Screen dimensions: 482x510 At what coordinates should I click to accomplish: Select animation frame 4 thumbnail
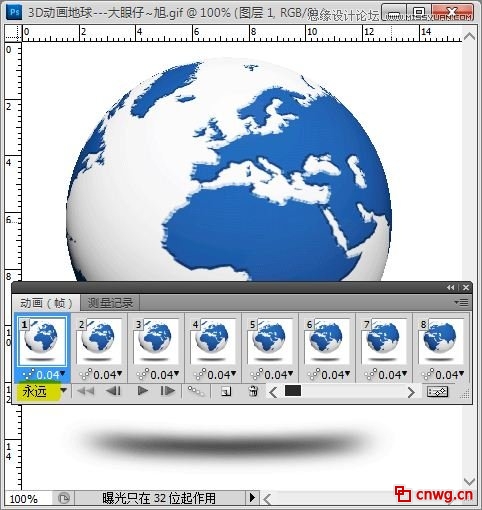[213, 341]
